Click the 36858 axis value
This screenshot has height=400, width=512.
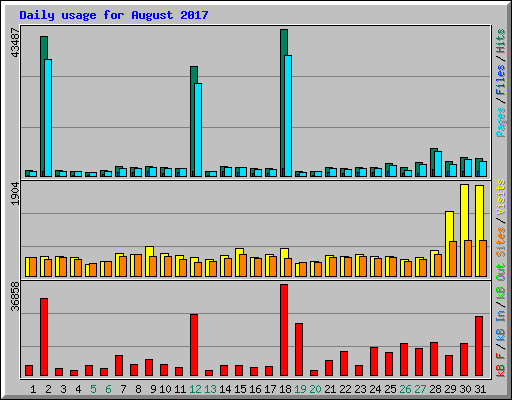15,296
